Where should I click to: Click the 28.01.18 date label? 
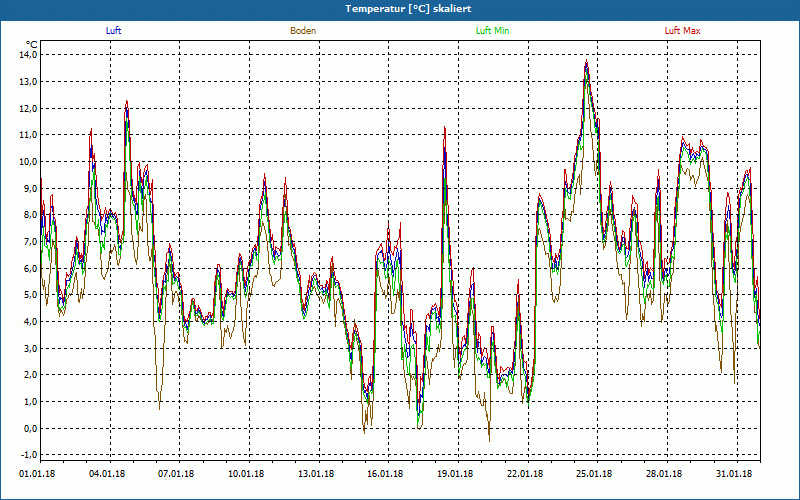pos(664,474)
